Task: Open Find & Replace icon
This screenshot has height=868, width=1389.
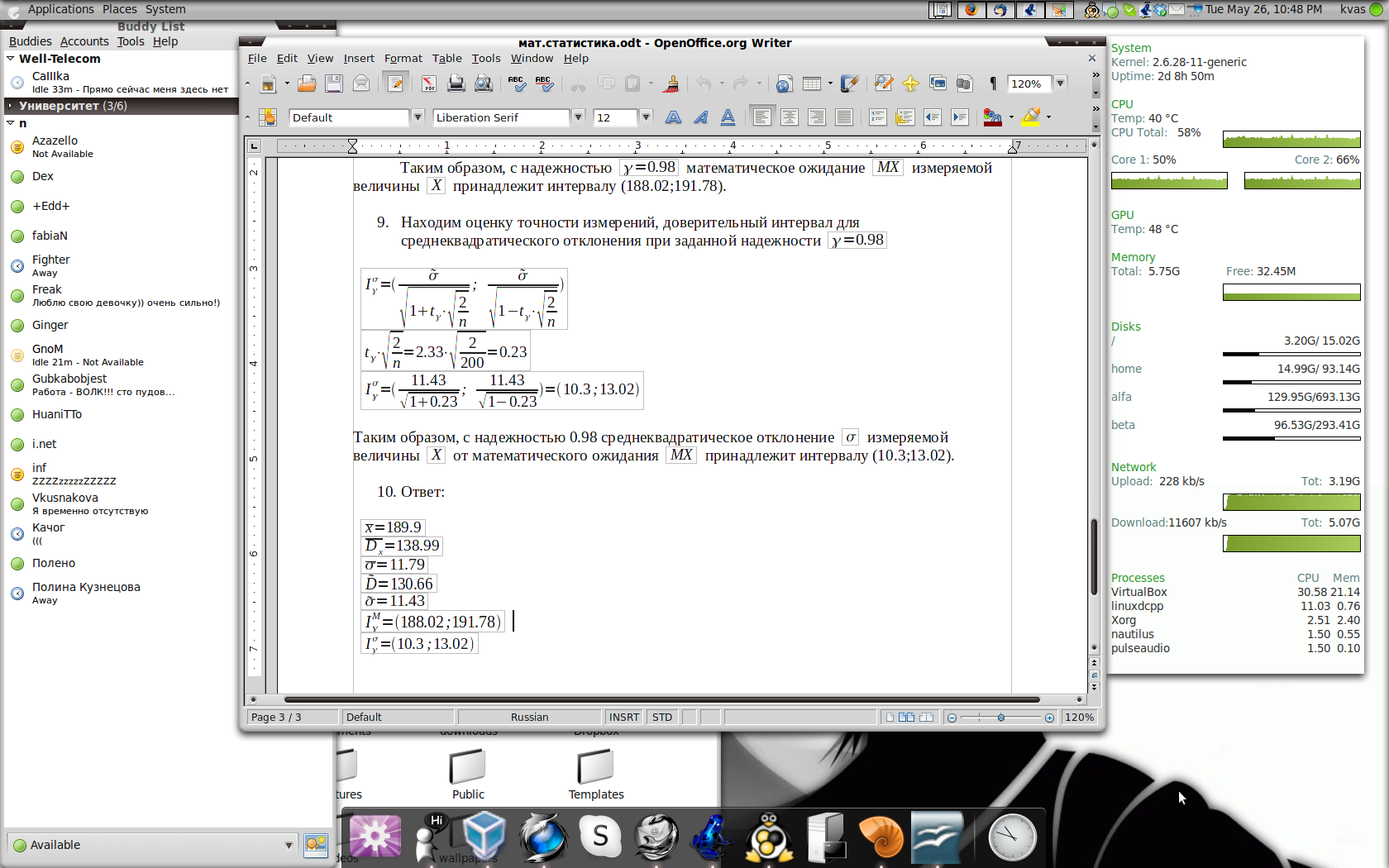Action: tap(883, 83)
